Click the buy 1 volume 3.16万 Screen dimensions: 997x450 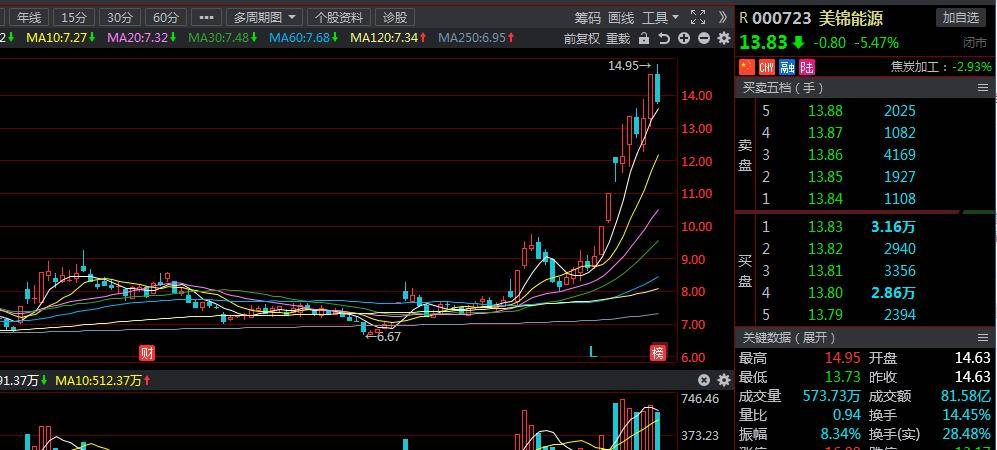pyautogui.click(x=893, y=226)
